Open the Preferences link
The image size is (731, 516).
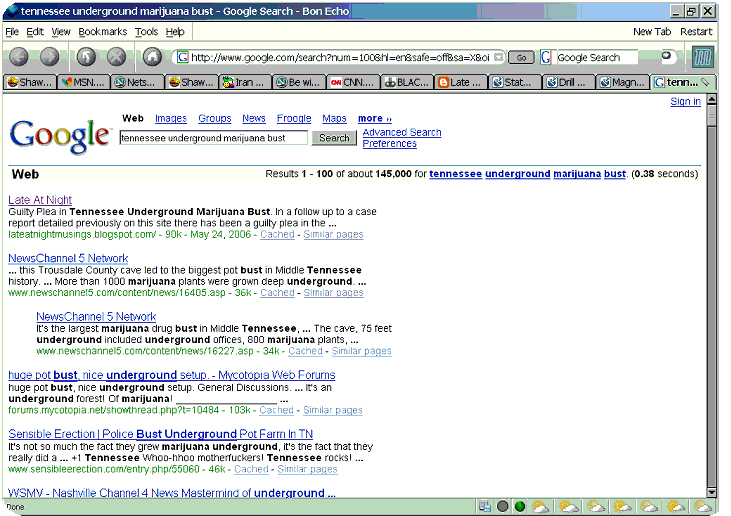[x=390, y=144]
